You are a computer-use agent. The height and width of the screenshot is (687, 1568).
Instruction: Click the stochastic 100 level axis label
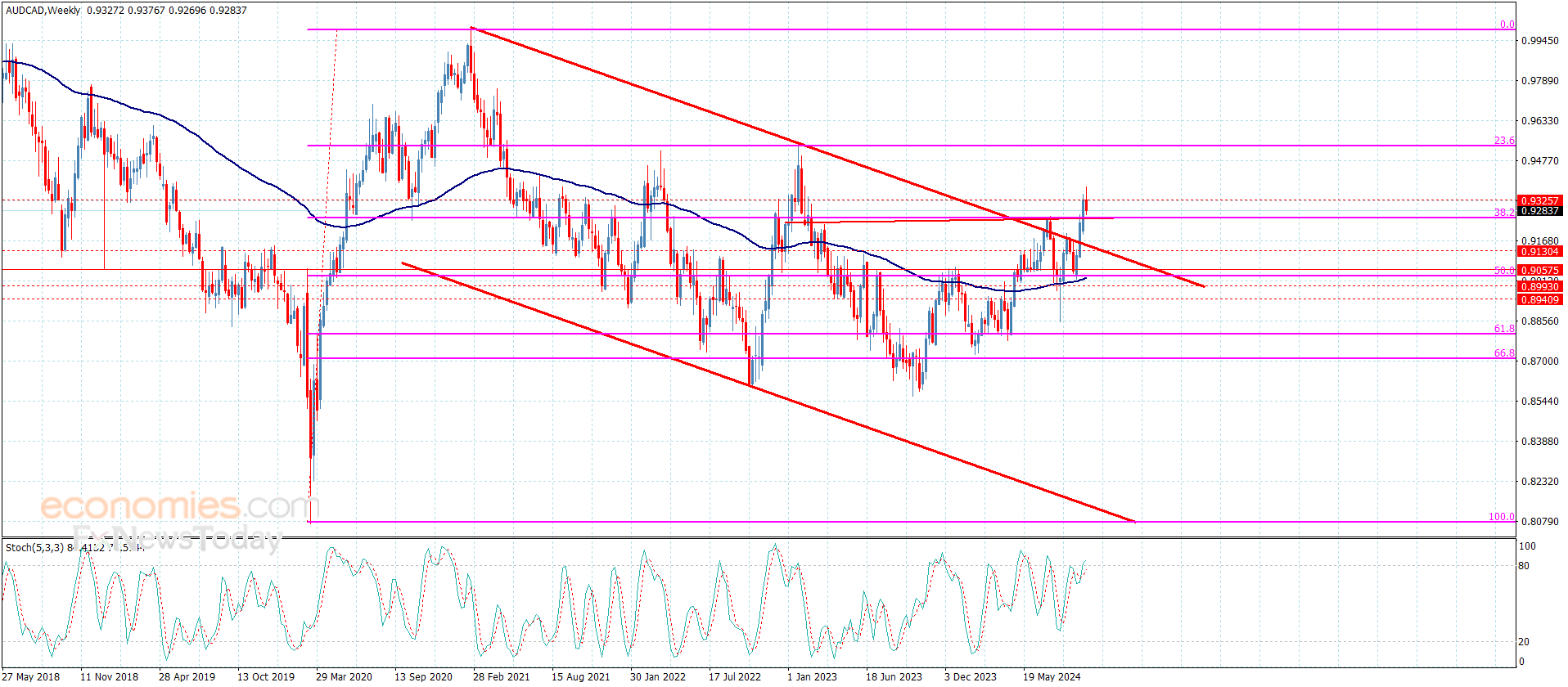point(1527,546)
